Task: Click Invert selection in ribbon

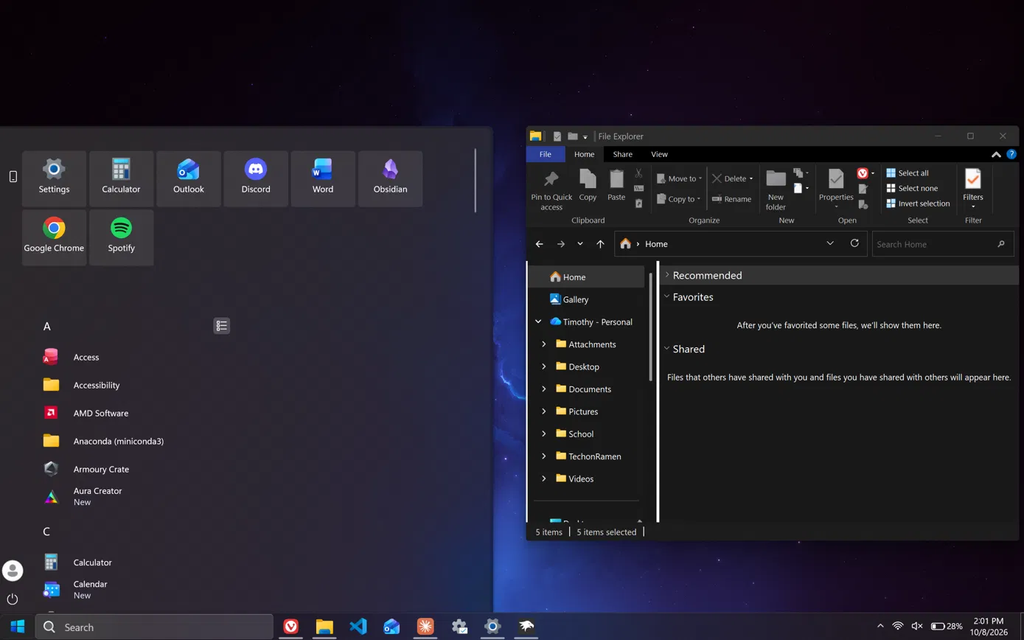Action: (x=918, y=203)
